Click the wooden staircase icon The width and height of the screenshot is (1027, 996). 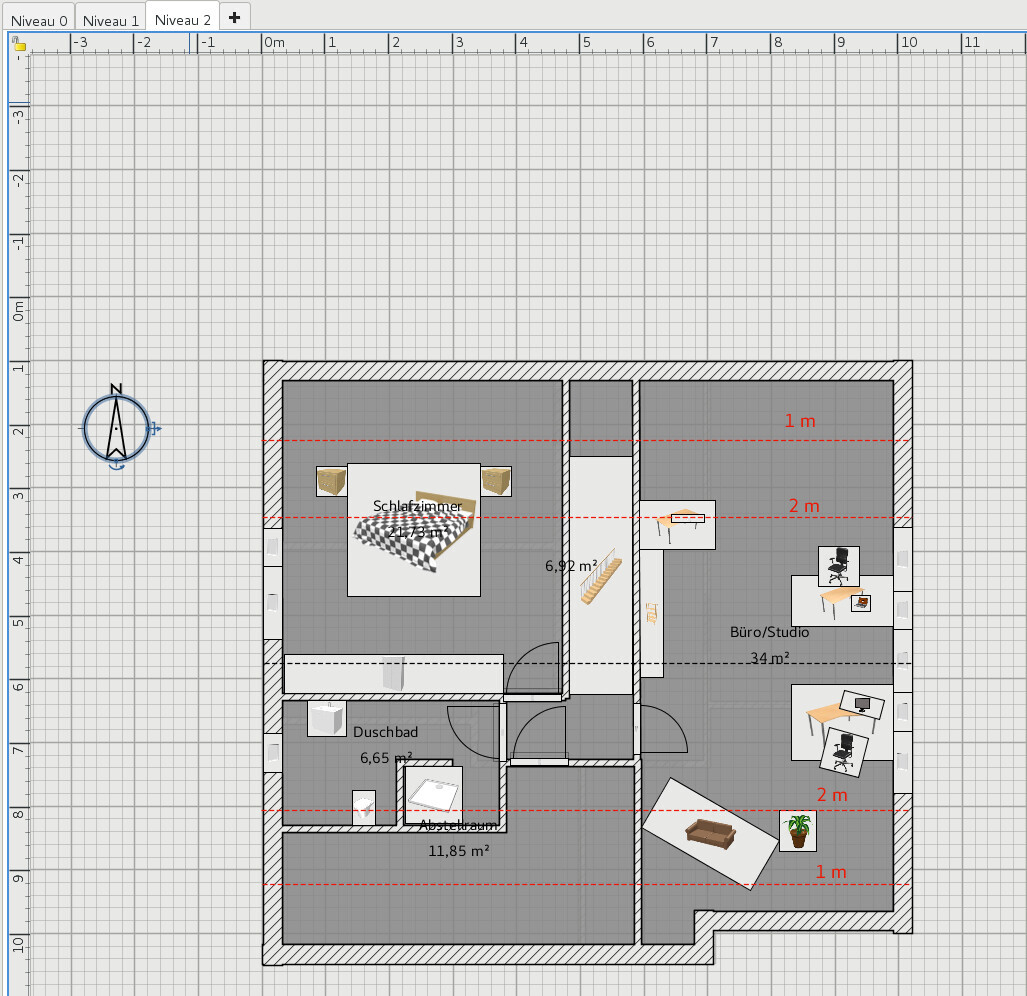point(601,582)
